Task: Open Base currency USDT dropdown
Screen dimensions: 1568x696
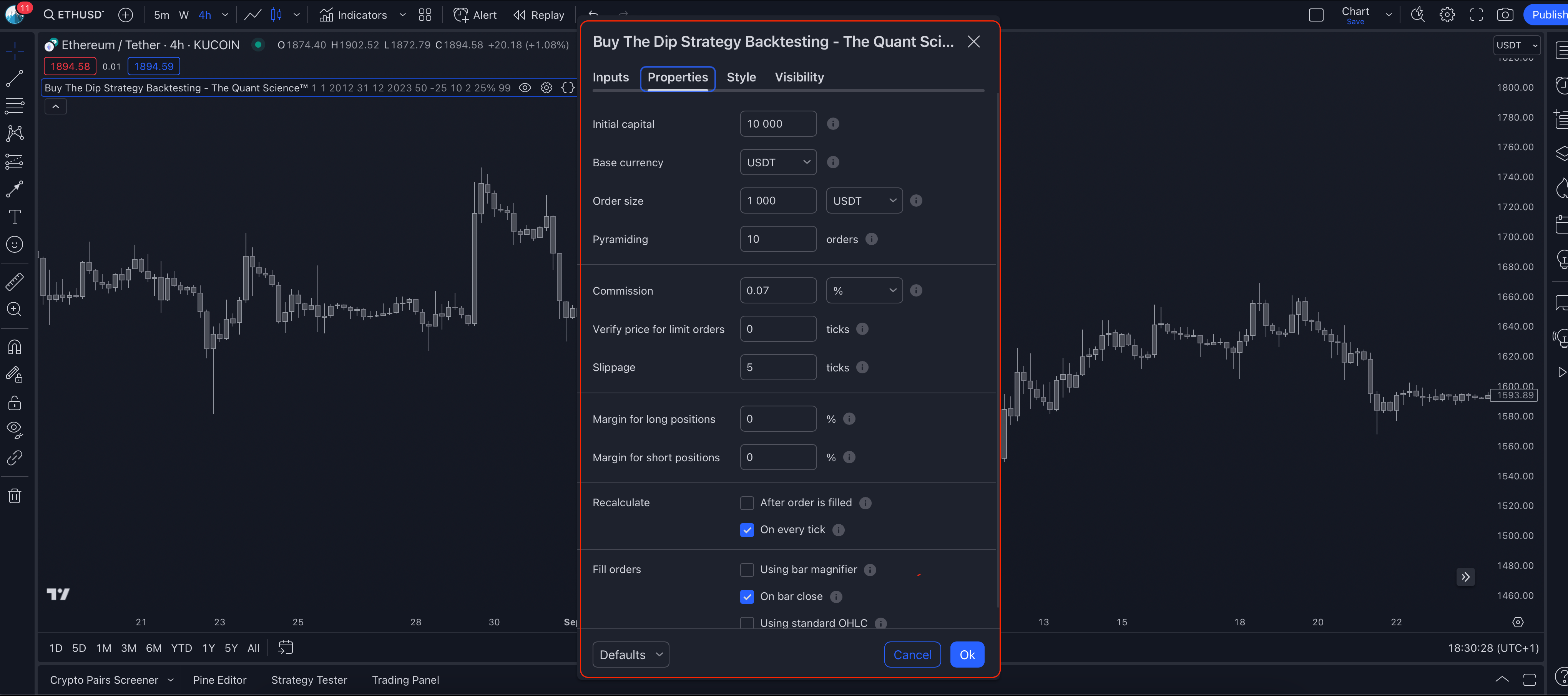Action: click(x=778, y=162)
